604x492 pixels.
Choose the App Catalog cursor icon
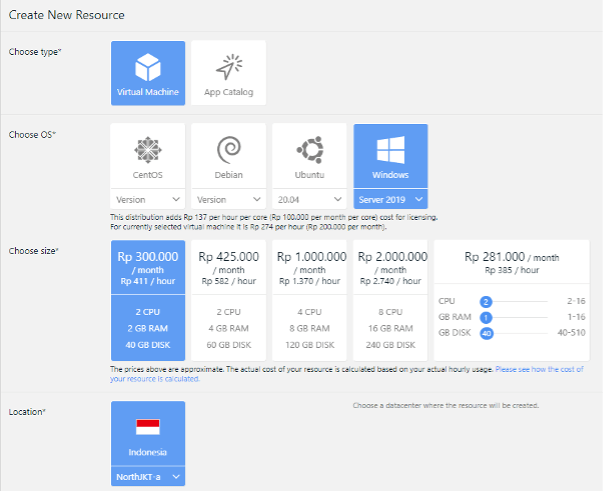click(x=229, y=67)
